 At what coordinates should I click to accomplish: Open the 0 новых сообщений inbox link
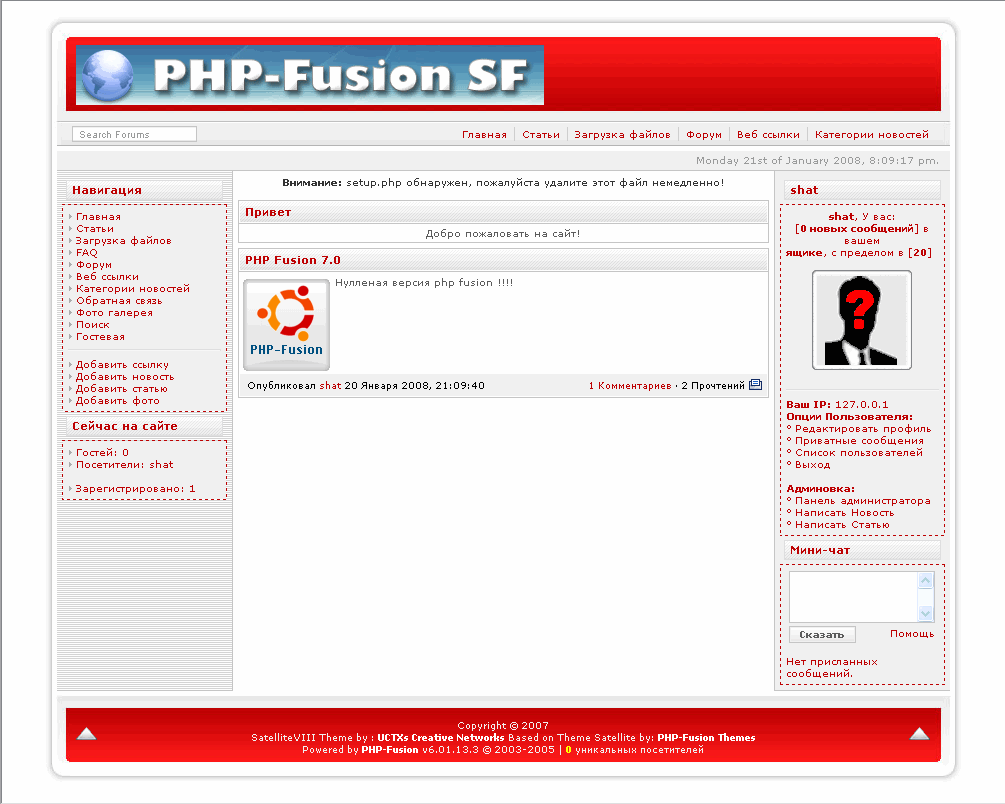click(x=857, y=229)
